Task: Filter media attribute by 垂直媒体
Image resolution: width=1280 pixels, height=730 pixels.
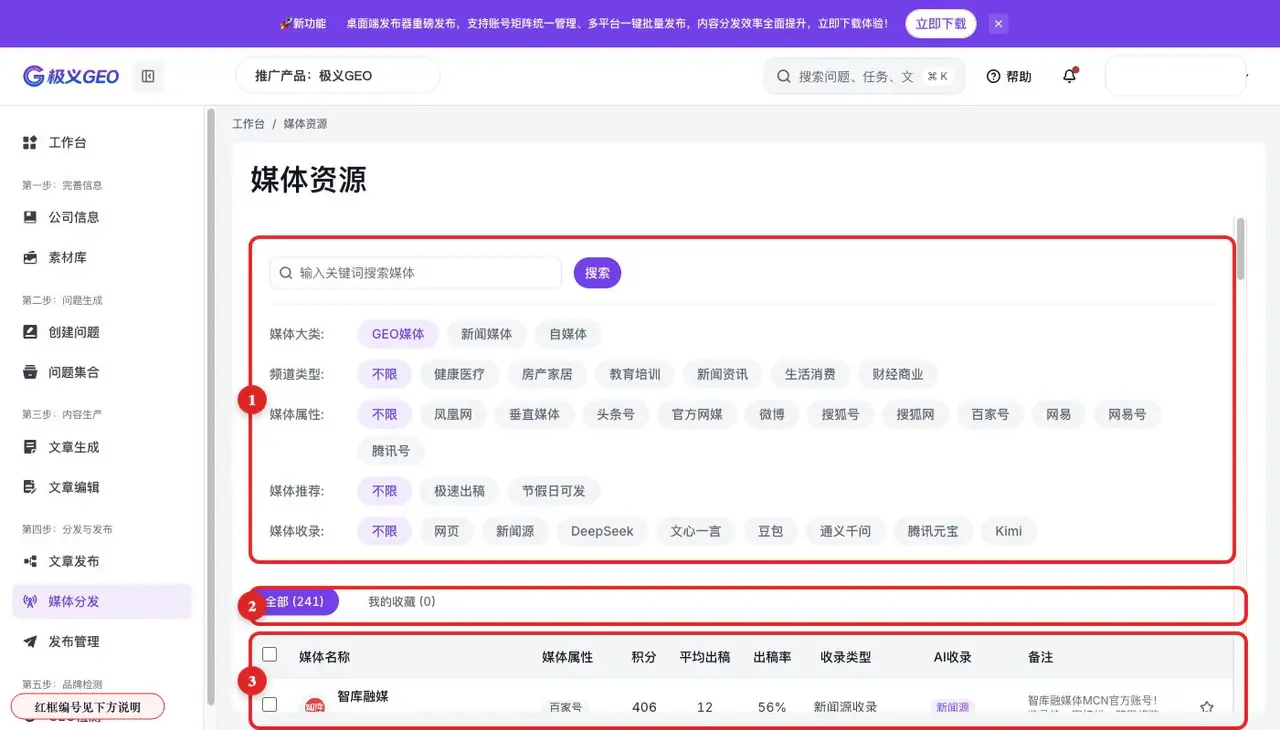Action: click(534, 414)
